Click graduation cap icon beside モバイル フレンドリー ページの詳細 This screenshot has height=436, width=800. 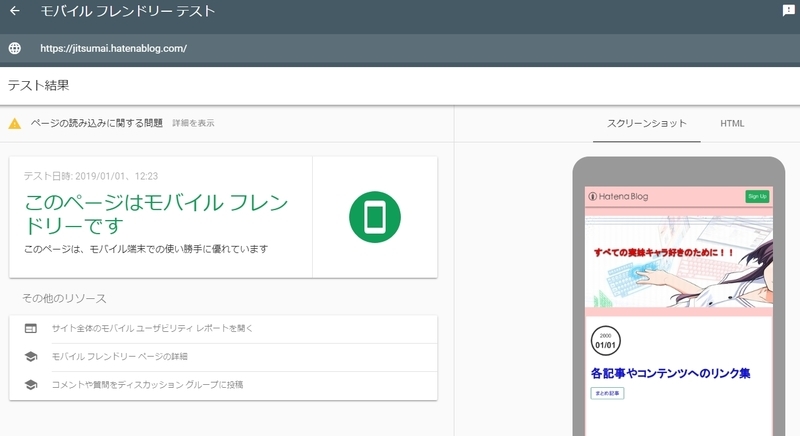point(31,356)
